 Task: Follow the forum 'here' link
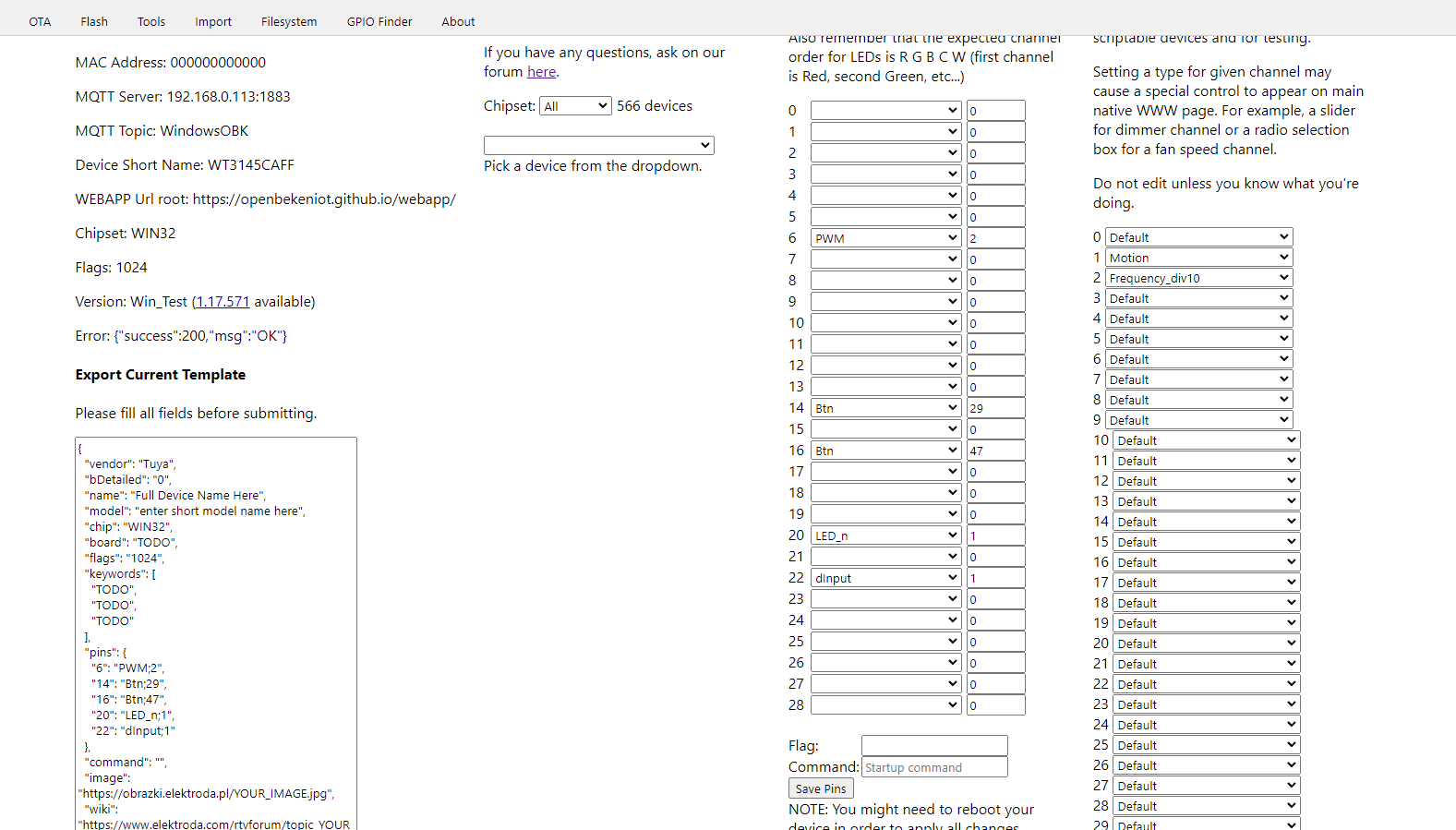coord(541,72)
